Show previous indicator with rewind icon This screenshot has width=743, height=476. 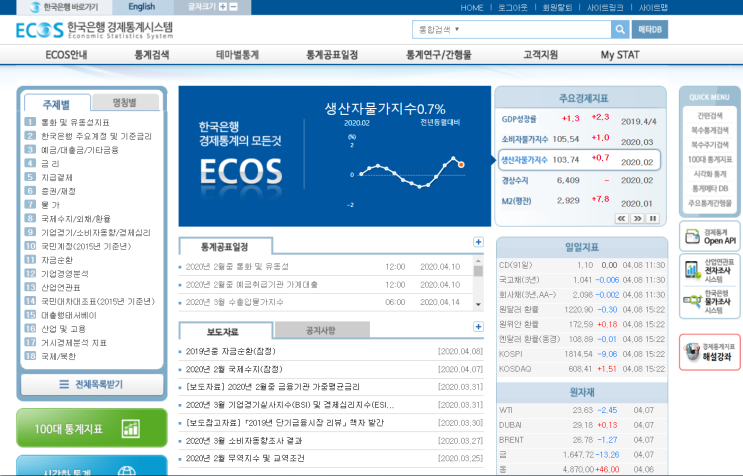point(621,218)
